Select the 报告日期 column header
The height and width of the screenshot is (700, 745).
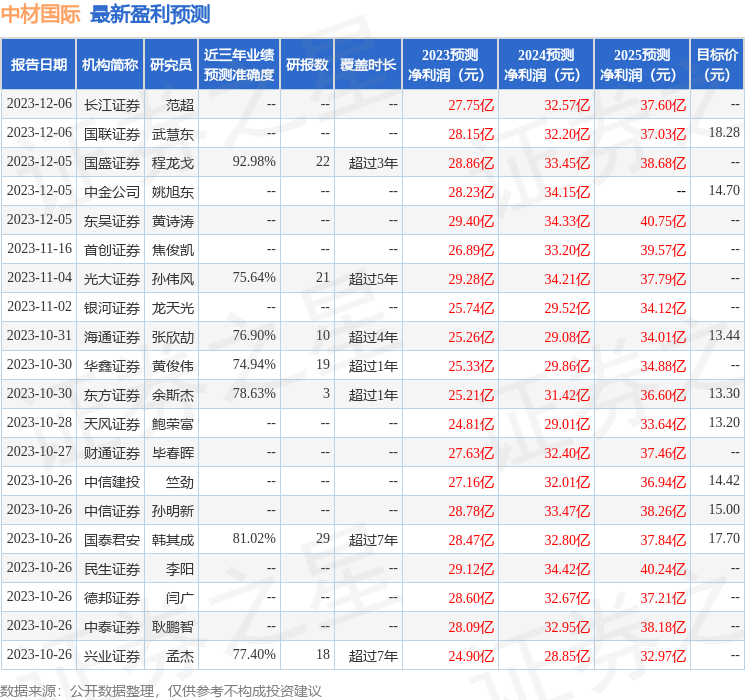(x=38, y=65)
